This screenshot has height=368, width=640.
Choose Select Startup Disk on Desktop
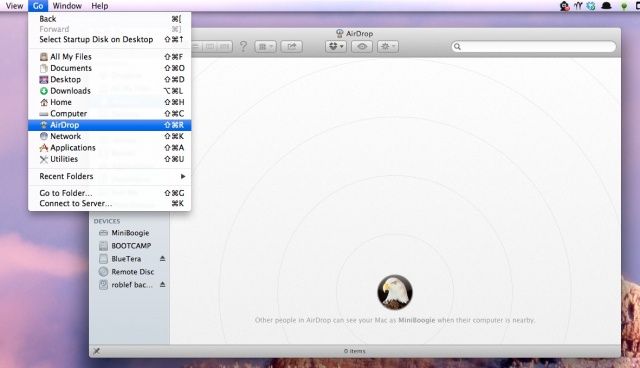(109, 40)
